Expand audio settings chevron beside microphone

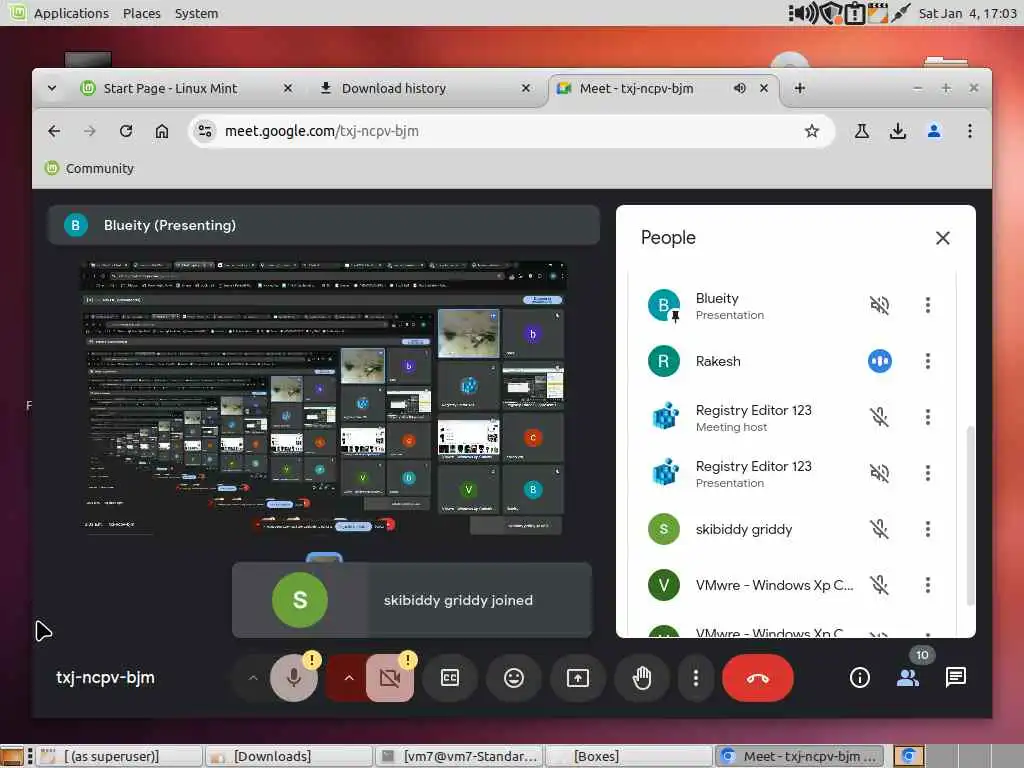coord(253,678)
